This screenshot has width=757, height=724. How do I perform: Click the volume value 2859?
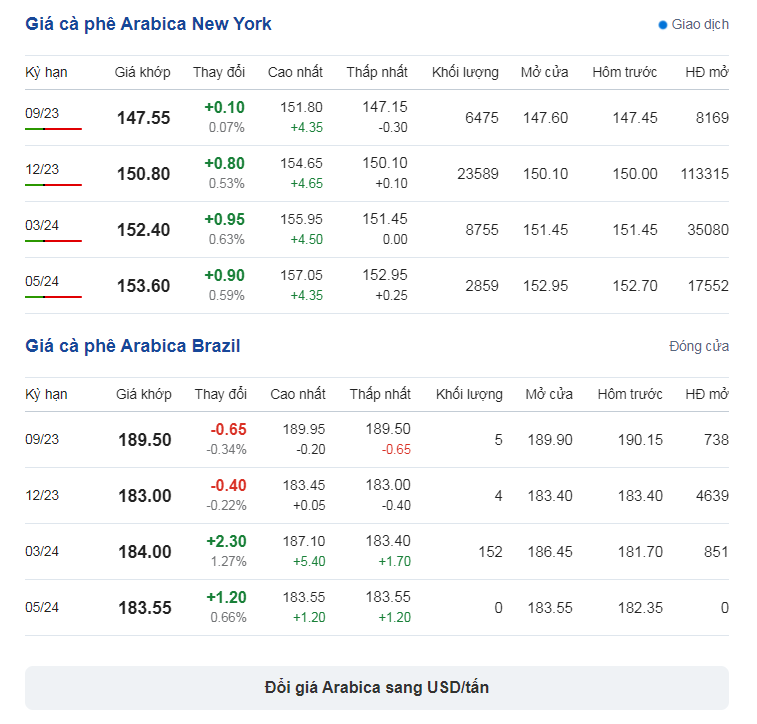482,286
